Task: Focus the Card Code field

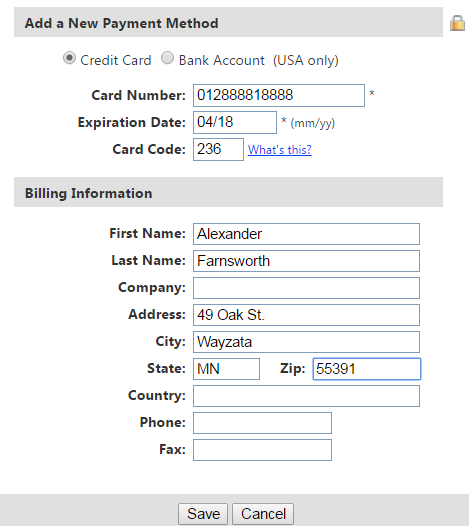Action: (x=218, y=149)
